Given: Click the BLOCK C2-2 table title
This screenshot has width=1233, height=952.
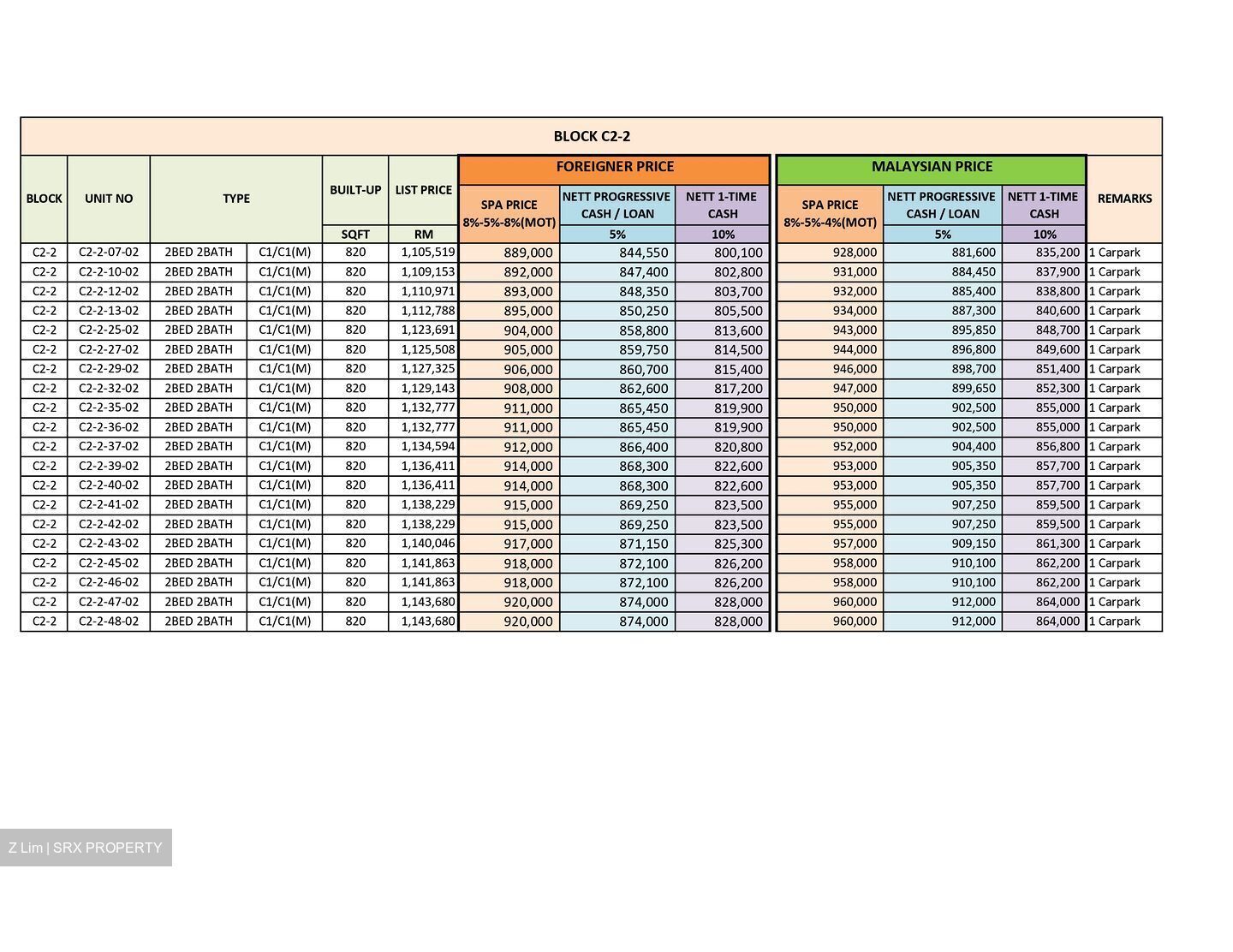Looking at the screenshot, I should tap(592, 136).
